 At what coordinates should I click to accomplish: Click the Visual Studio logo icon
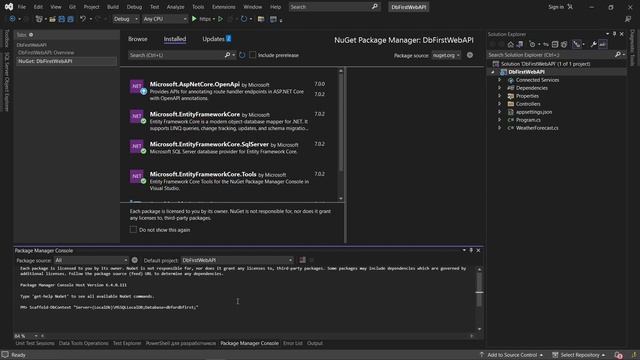[9, 7]
